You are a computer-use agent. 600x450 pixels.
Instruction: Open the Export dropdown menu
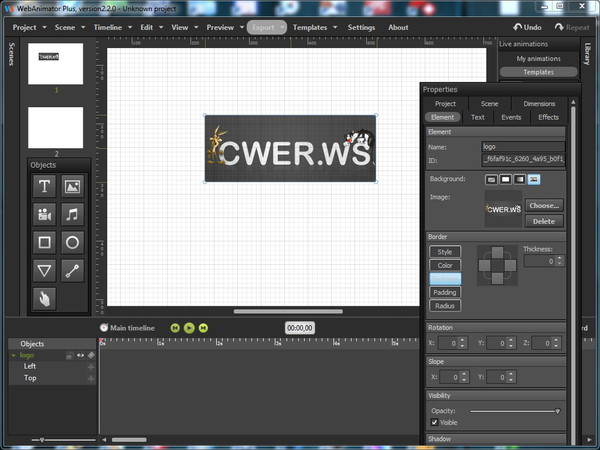[x=267, y=27]
